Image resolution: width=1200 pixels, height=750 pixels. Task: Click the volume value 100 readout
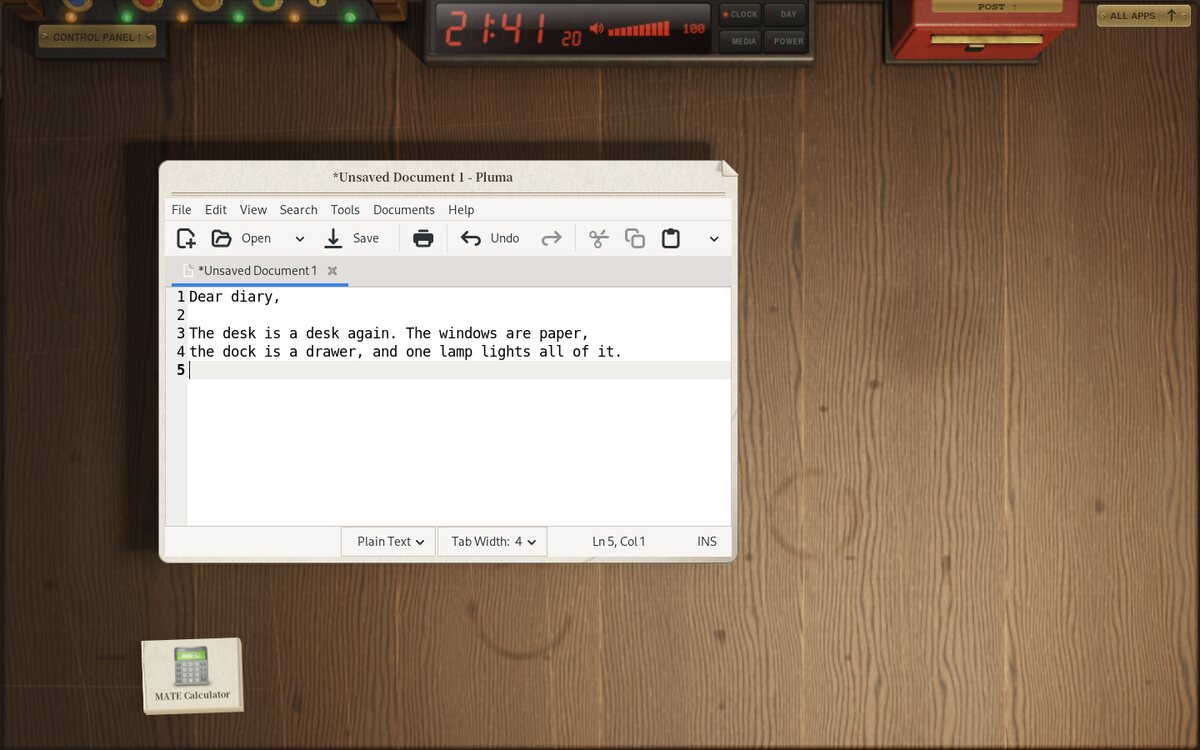tap(694, 30)
